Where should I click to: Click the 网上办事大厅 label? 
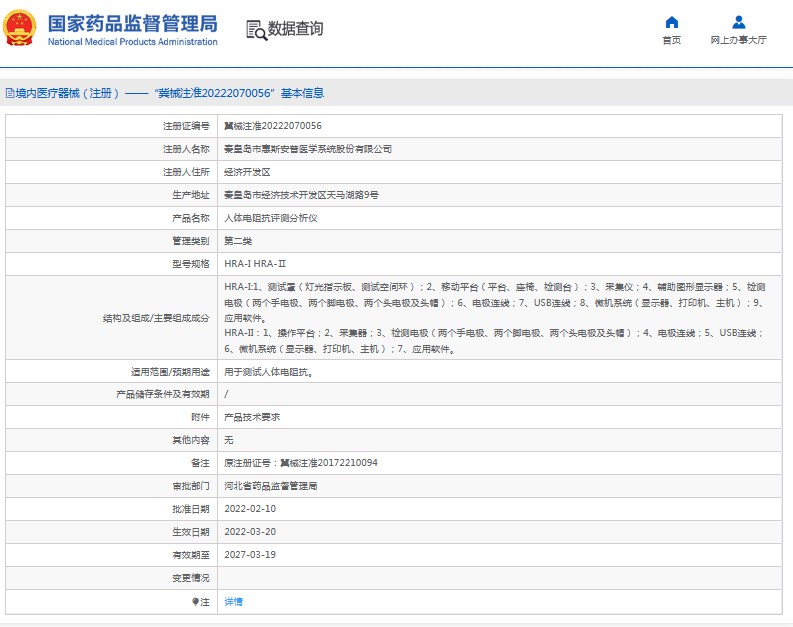coord(738,40)
